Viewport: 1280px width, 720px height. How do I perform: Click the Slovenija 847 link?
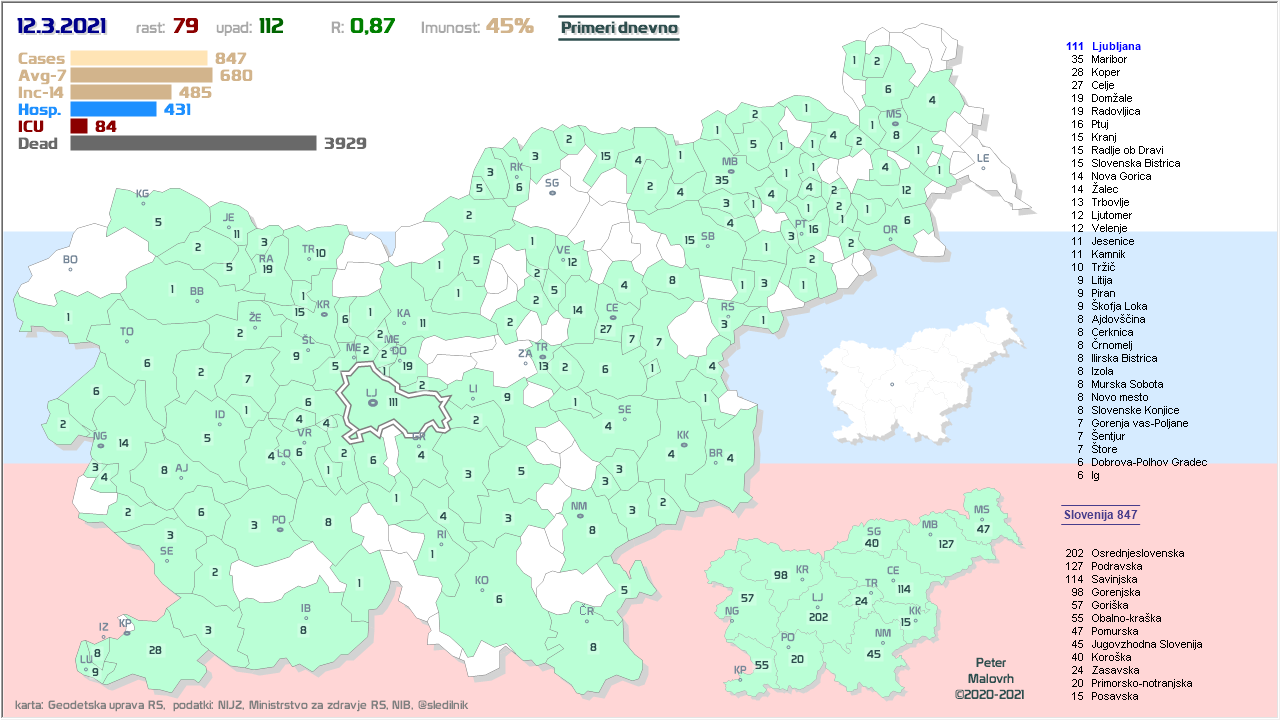(1100, 515)
